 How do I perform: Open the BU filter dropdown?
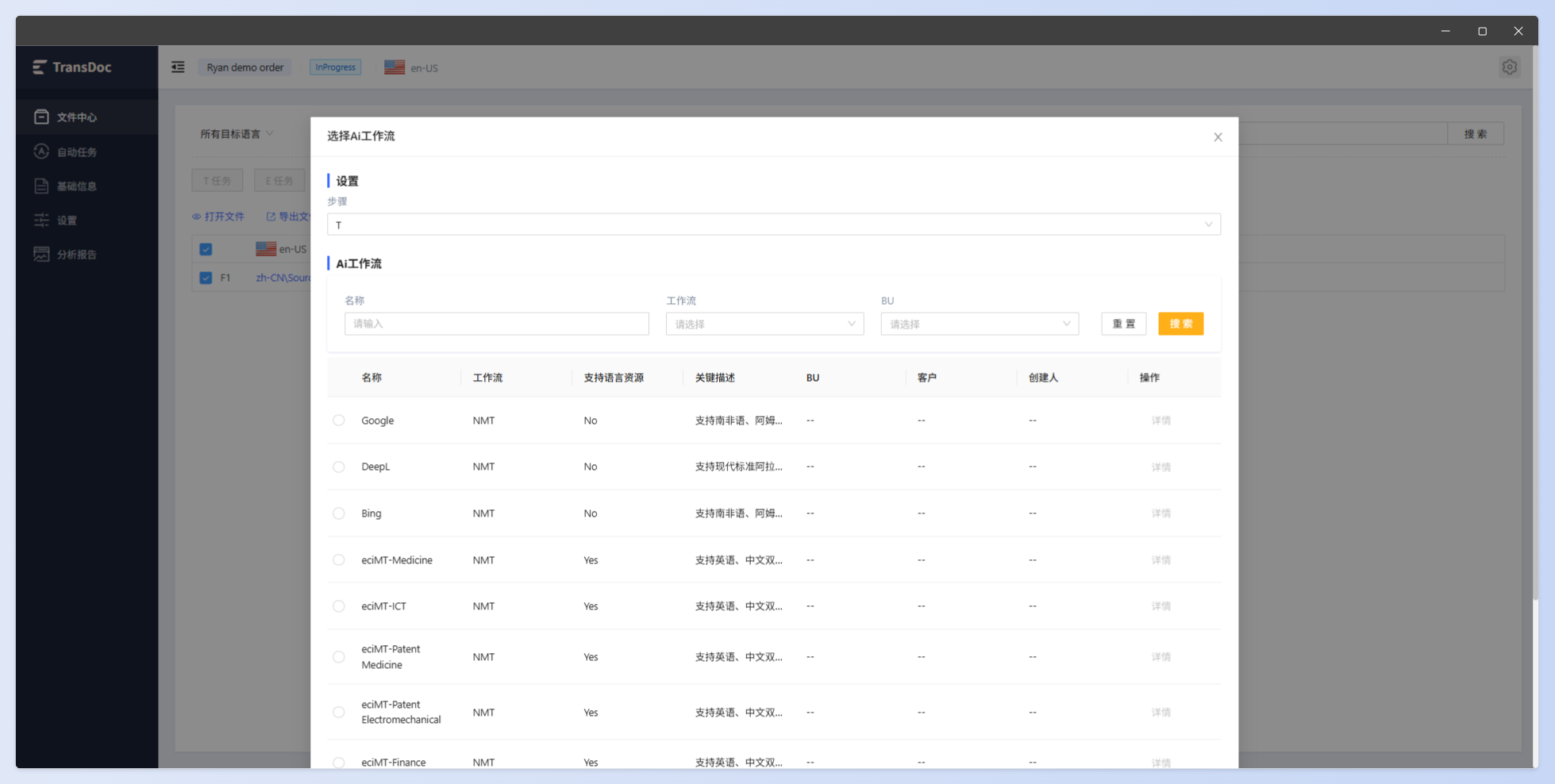point(980,324)
